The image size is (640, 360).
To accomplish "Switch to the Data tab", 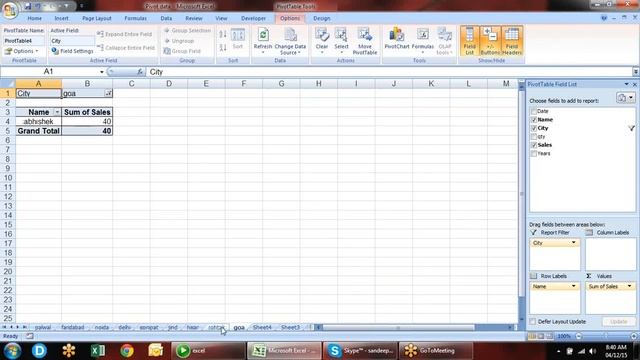I will coord(166,18).
